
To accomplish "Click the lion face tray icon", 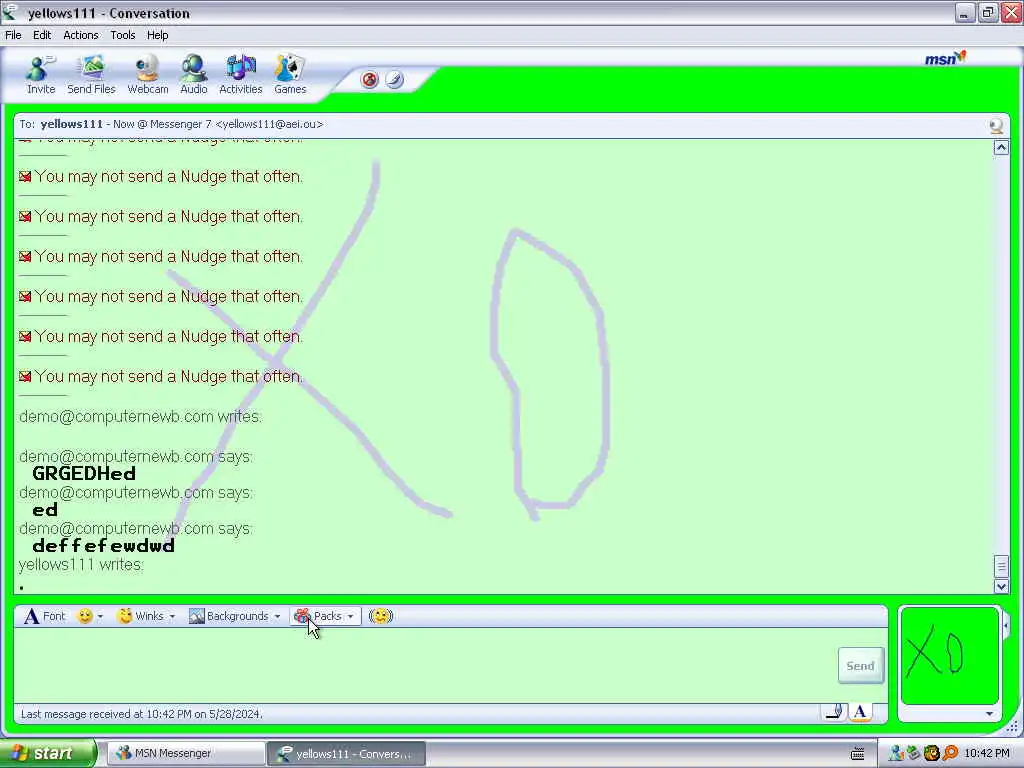I will point(931,754).
